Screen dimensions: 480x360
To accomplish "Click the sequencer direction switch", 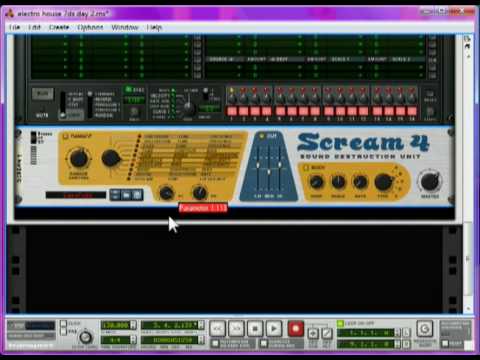I will tap(90, 105).
